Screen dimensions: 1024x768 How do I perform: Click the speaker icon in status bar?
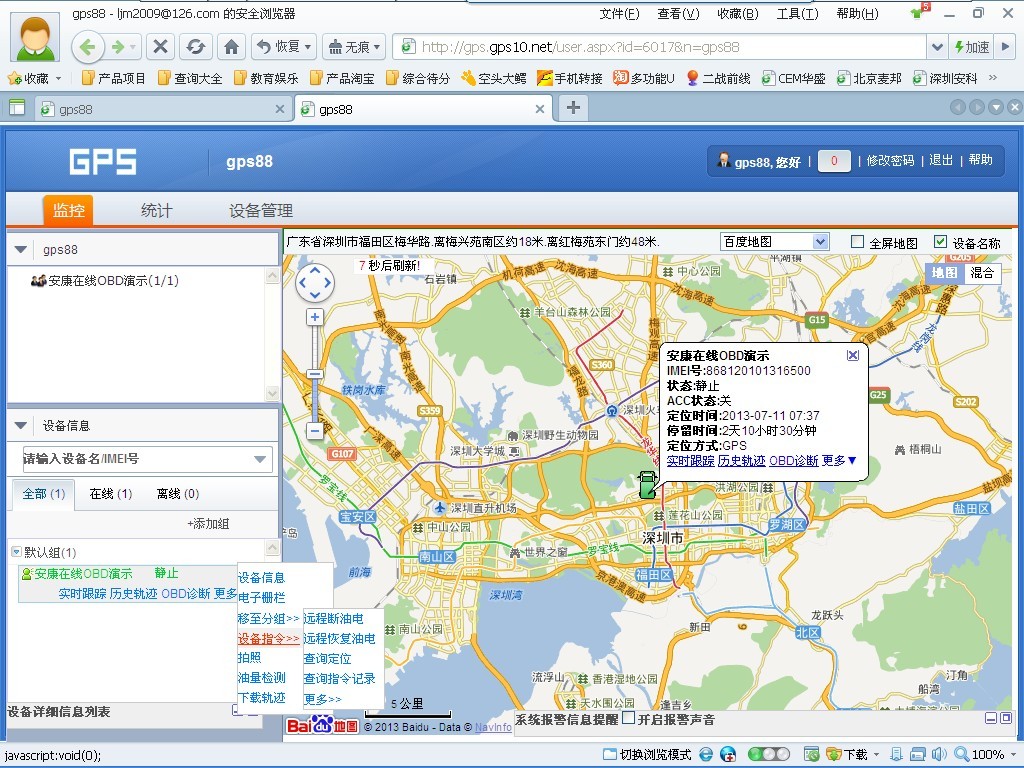[x=939, y=754]
